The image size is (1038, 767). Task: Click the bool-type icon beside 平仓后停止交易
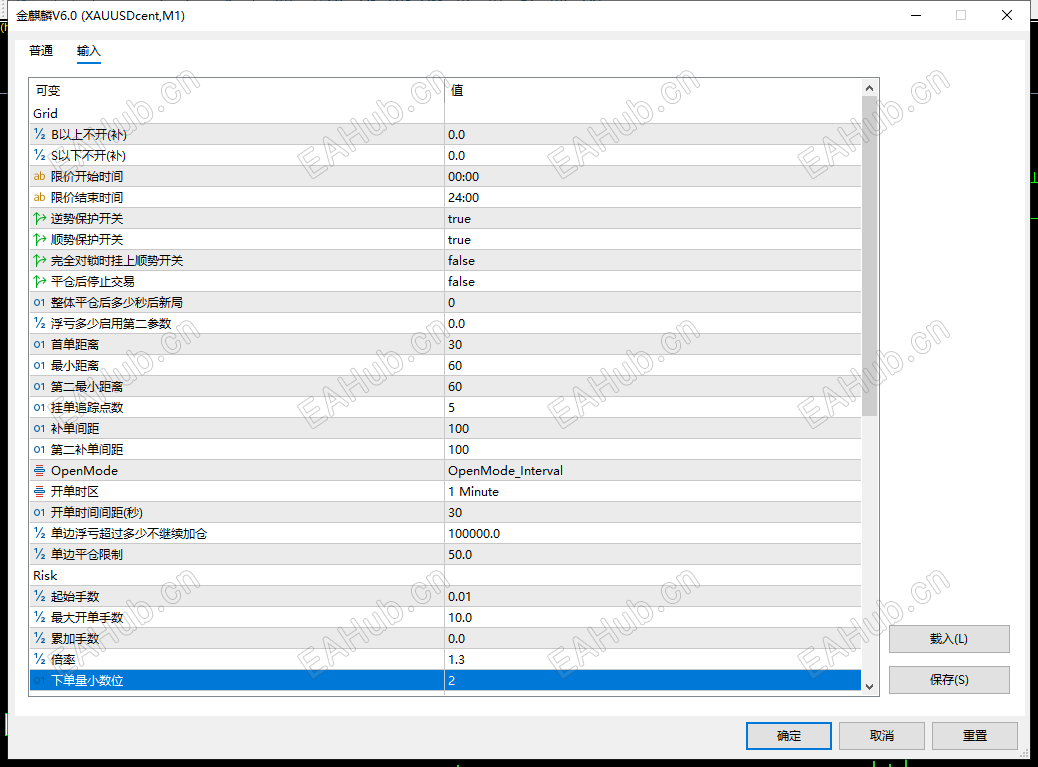tap(40, 281)
